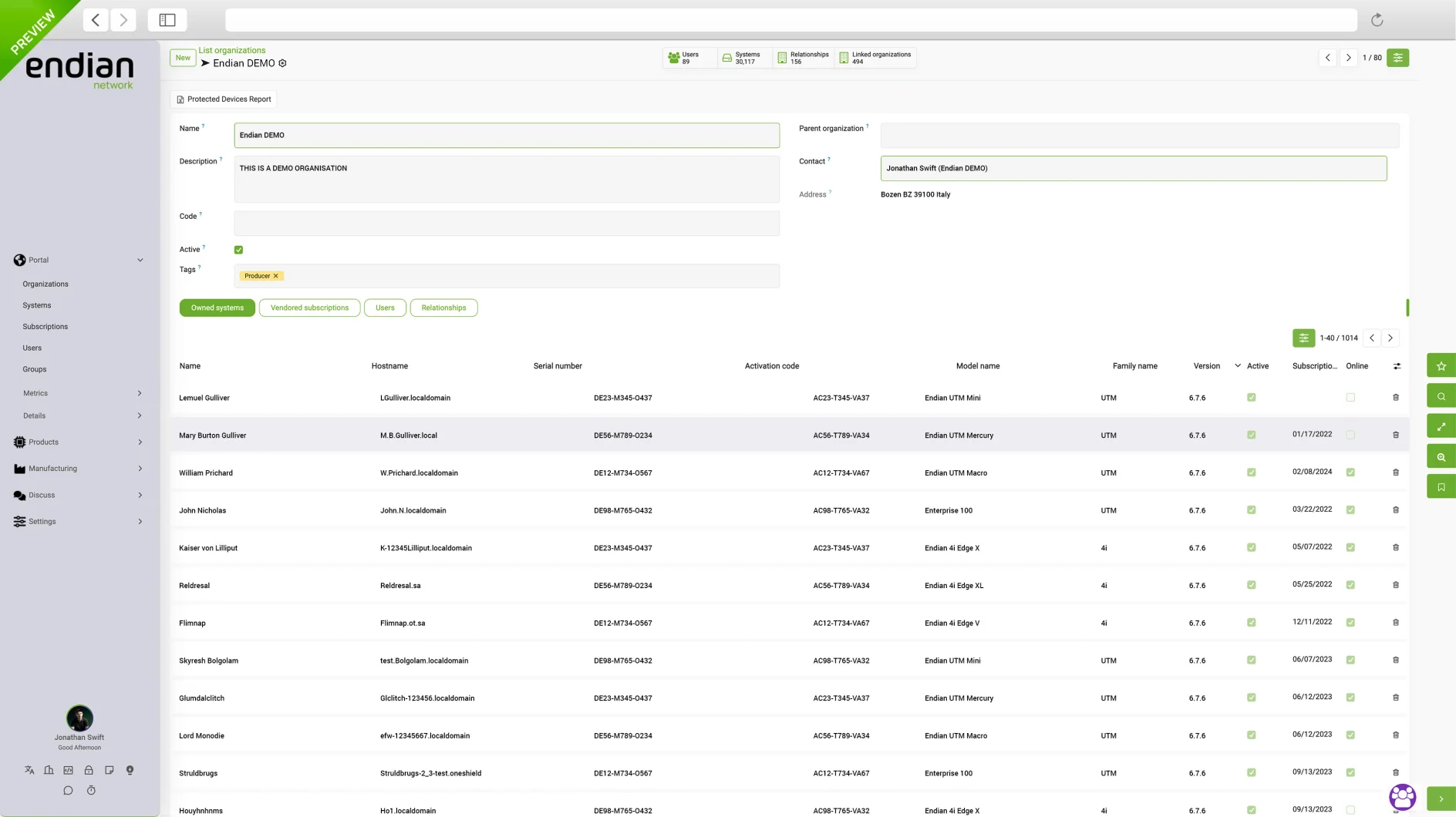Open the translate language icon
1456x817 pixels.
(x=29, y=769)
